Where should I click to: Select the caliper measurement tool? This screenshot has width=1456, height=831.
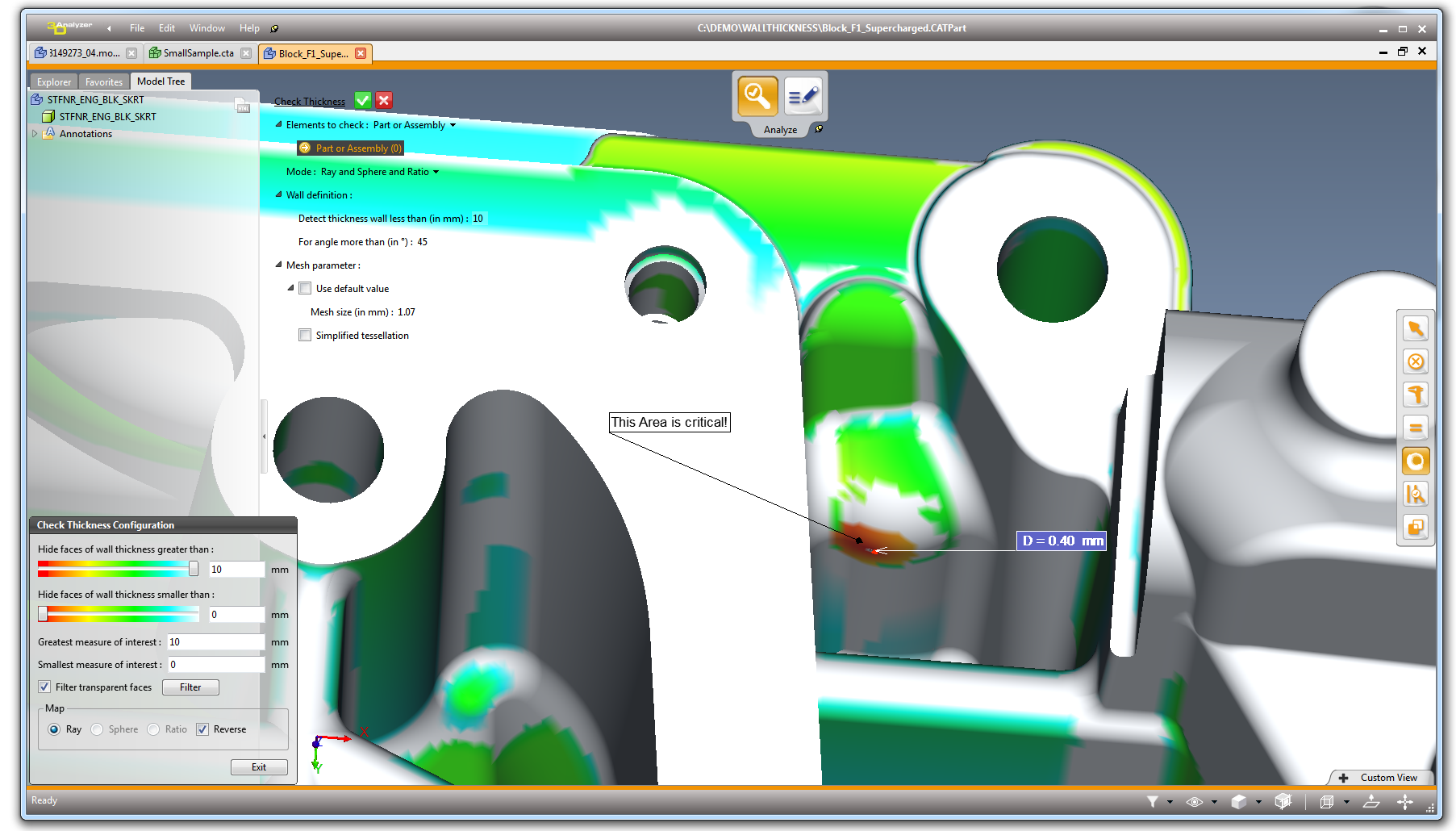pyautogui.click(x=1416, y=395)
